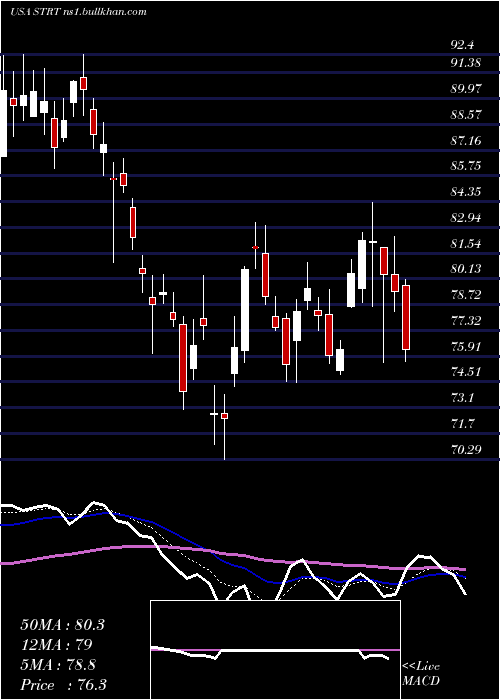Click the '<<Live MACD' label
The width and height of the screenshot is (500, 700).
coord(421,674)
